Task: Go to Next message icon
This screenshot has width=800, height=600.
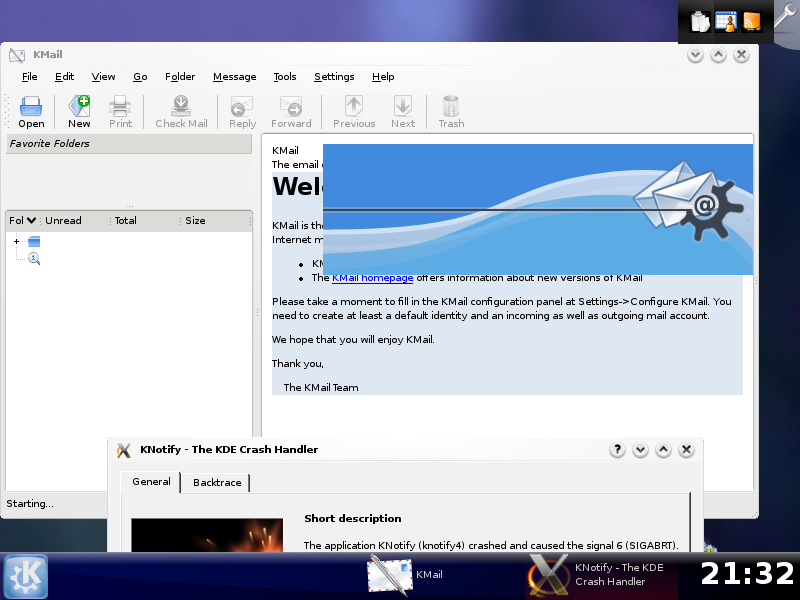Action: click(x=403, y=106)
